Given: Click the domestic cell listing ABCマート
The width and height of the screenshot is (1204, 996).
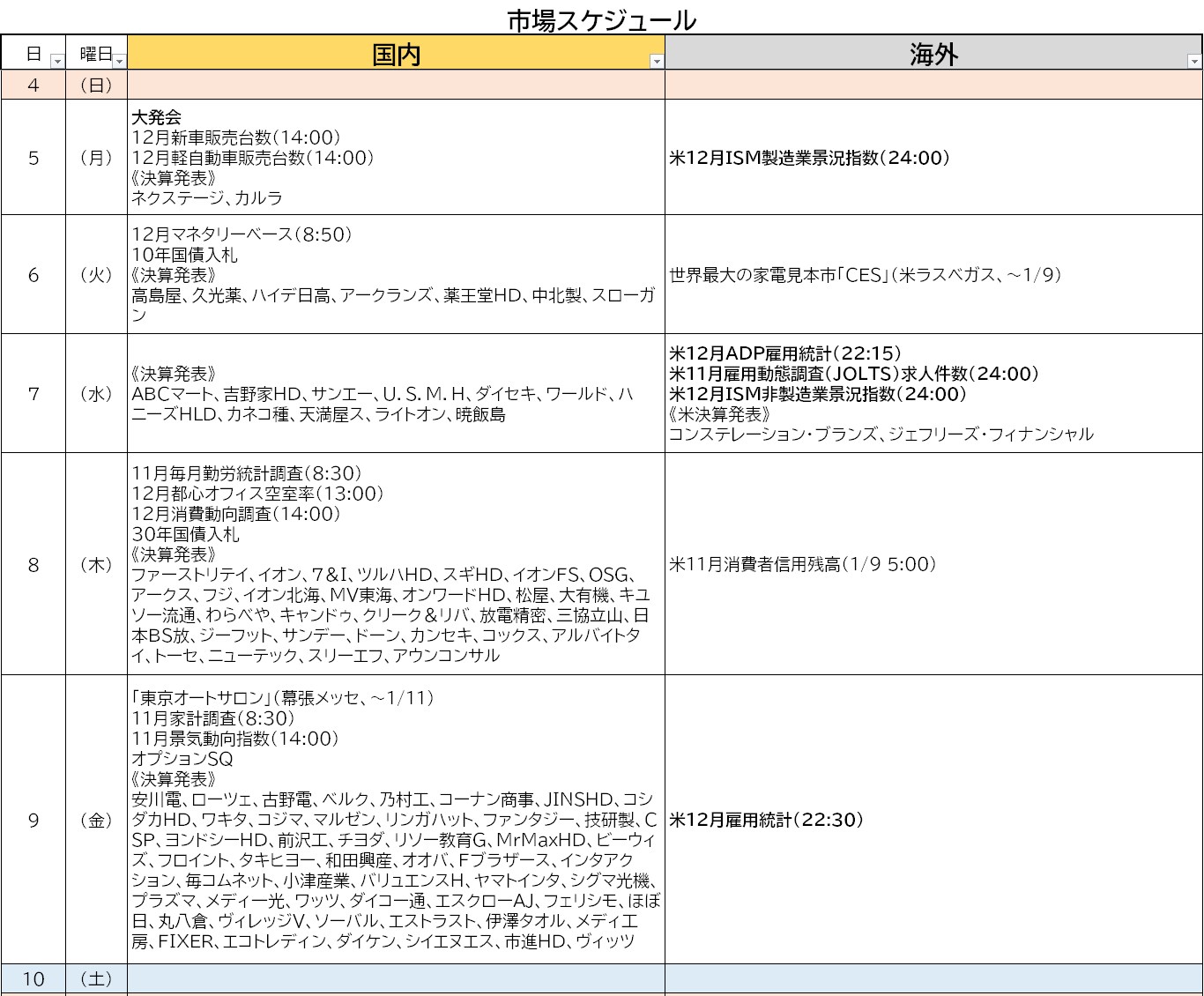Looking at the screenshot, I should tap(396, 394).
